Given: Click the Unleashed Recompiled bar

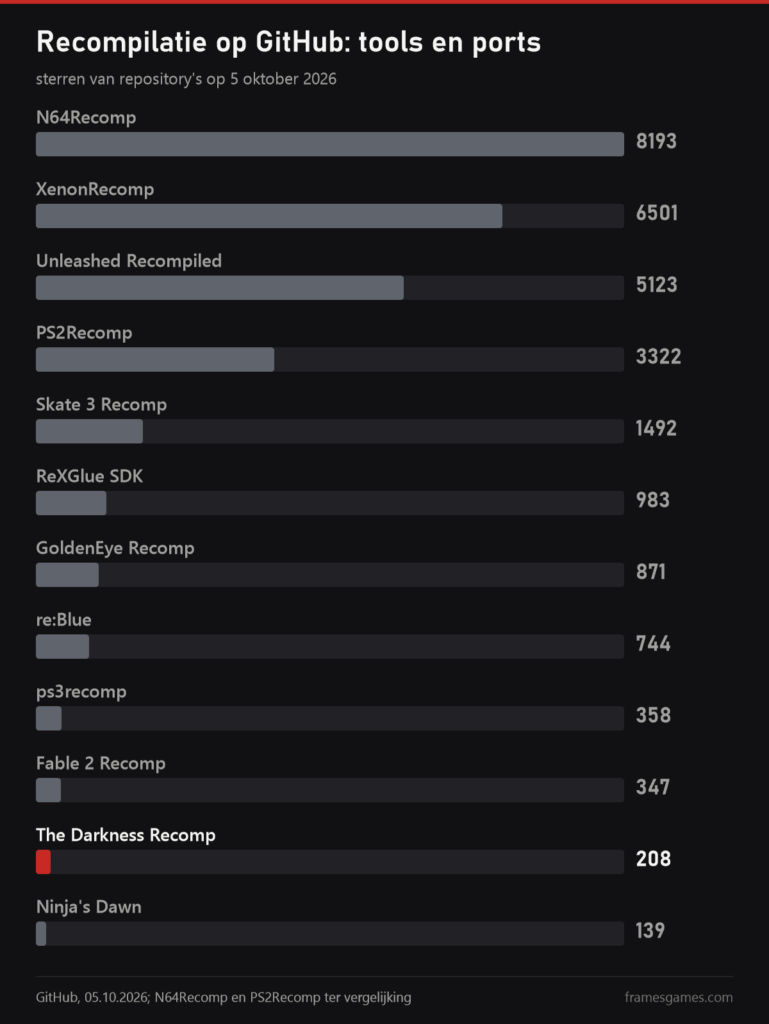Looking at the screenshot, I should (x=219, y=287).
